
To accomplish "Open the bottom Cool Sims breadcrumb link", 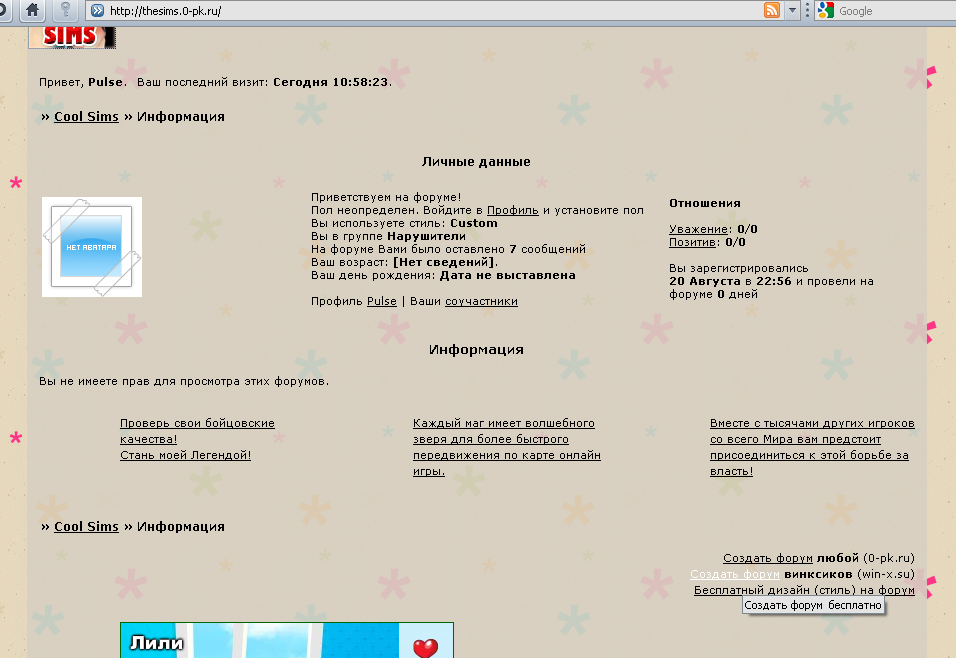I will click(x=86, y=526).
